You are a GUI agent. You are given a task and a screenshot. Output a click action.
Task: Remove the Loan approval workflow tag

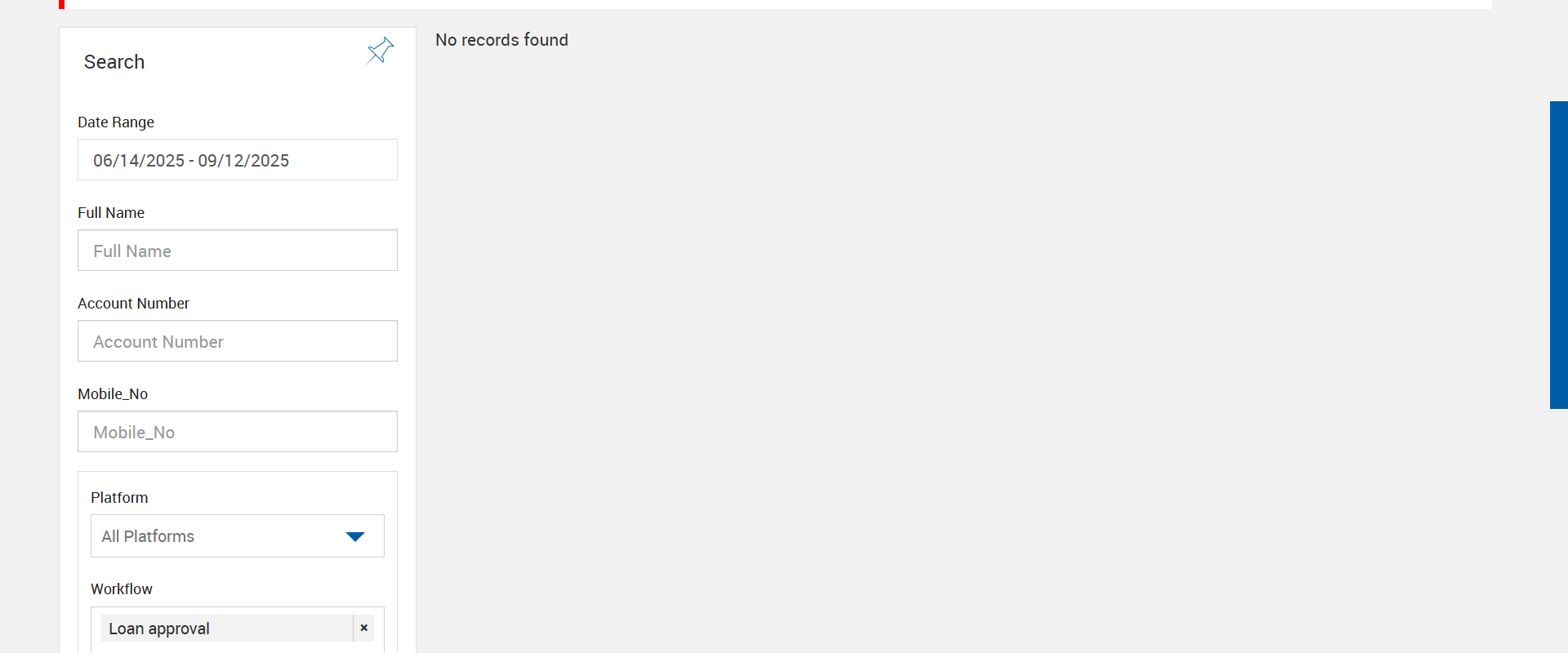[x=363, y=628]
